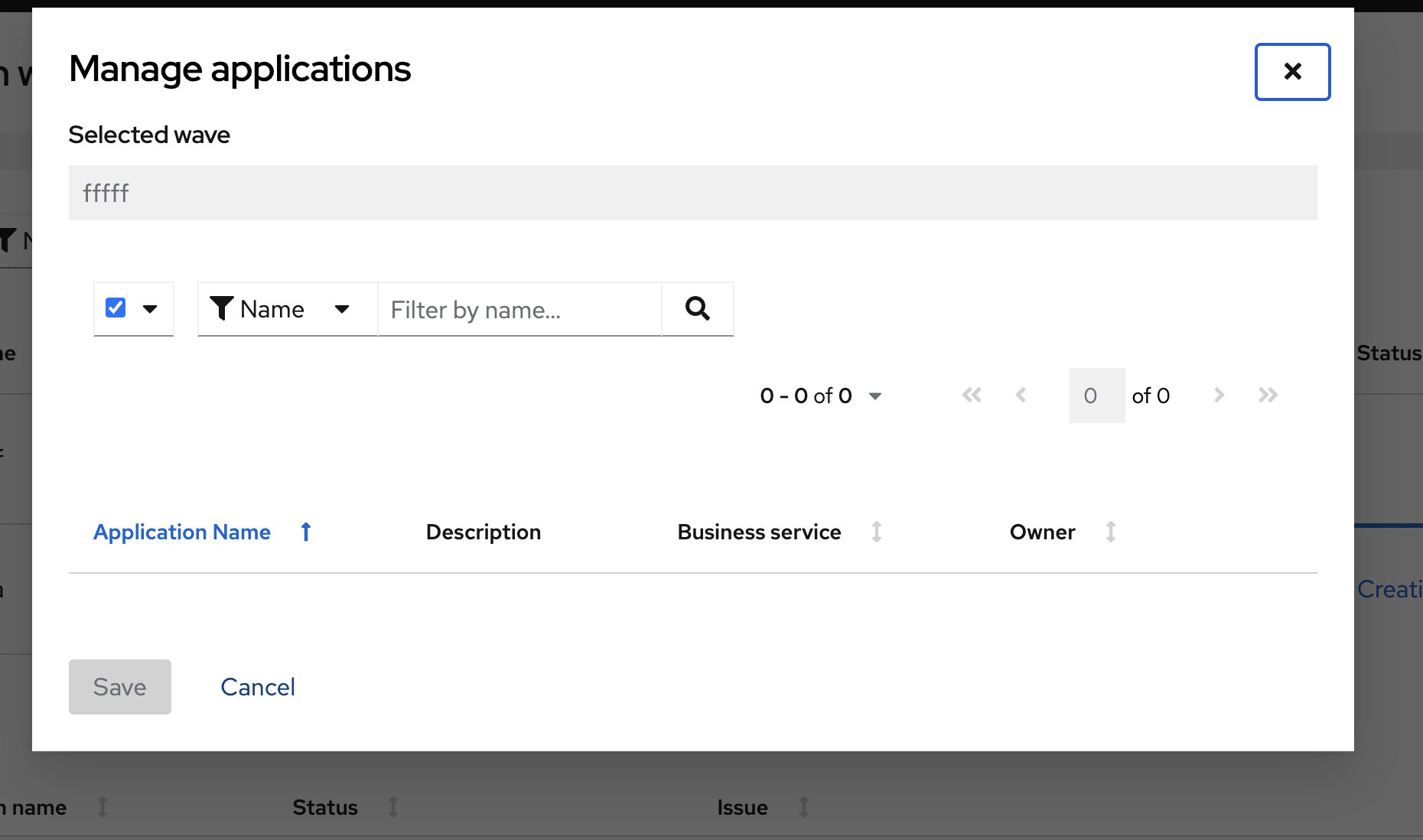Open the '0 - 0 of 0' per-page dropdown

point(876,396)
